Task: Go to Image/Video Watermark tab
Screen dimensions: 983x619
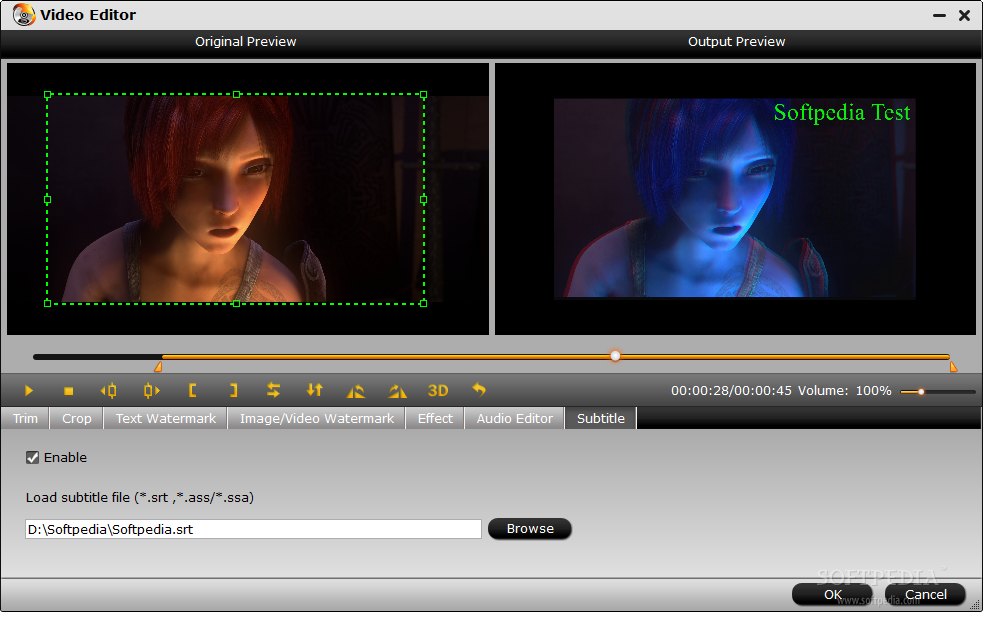Action: (x=317, y=418)
